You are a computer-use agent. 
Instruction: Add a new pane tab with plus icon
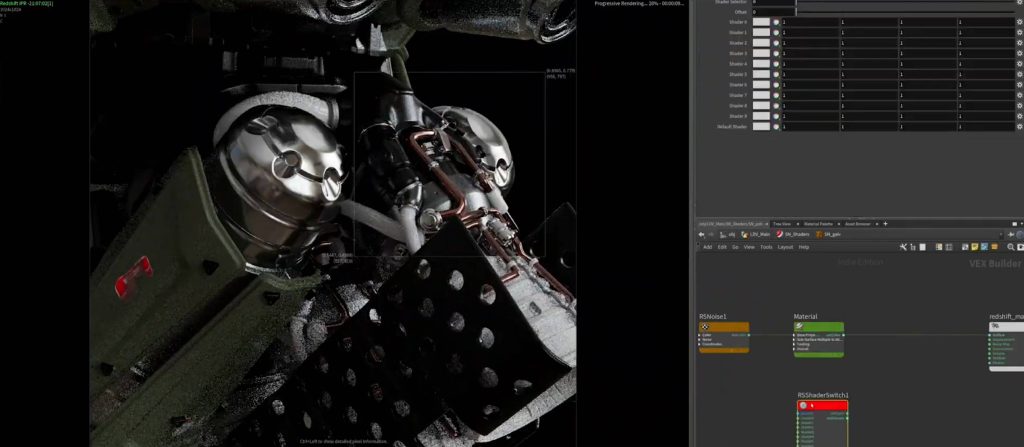click(x=885, y=223)
